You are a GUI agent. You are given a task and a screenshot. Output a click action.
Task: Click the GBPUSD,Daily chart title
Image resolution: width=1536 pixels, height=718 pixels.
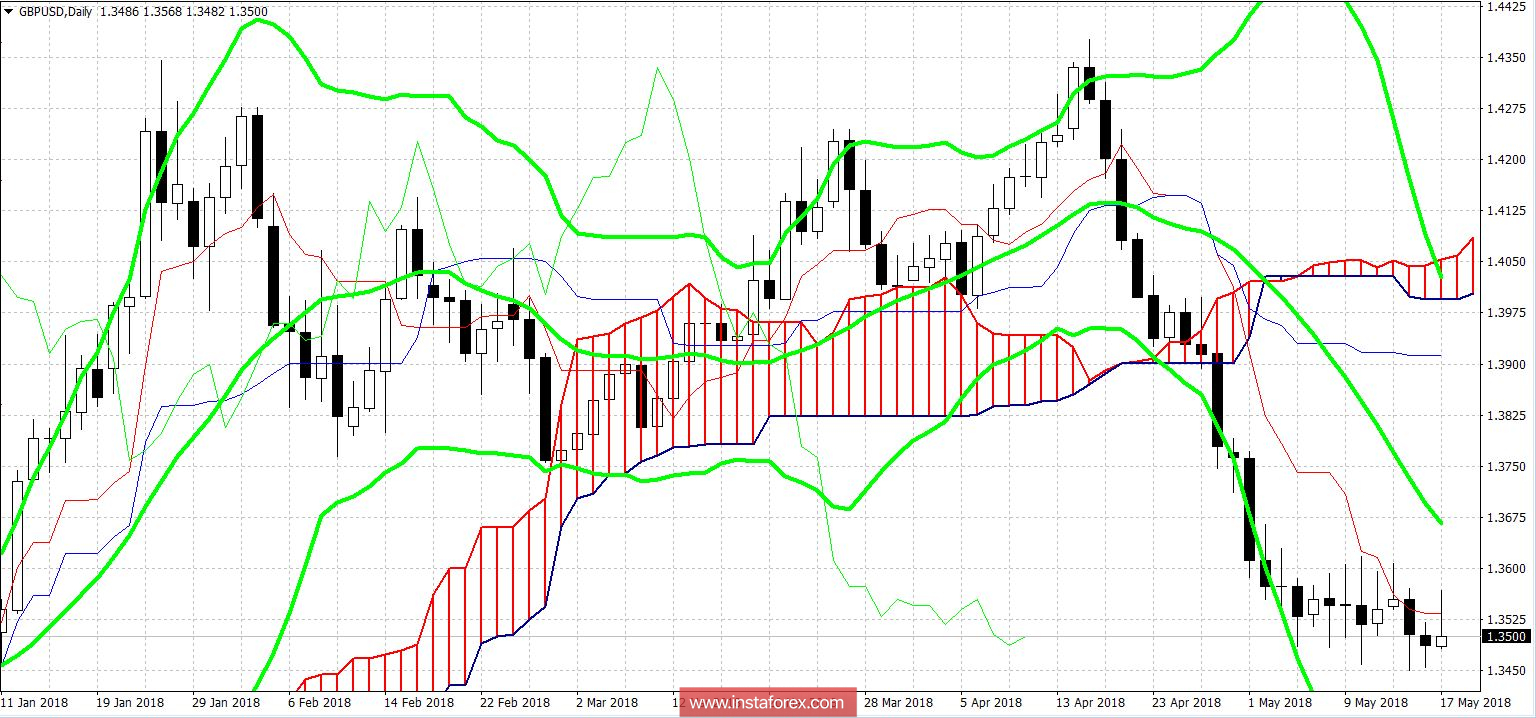(54, 11)
